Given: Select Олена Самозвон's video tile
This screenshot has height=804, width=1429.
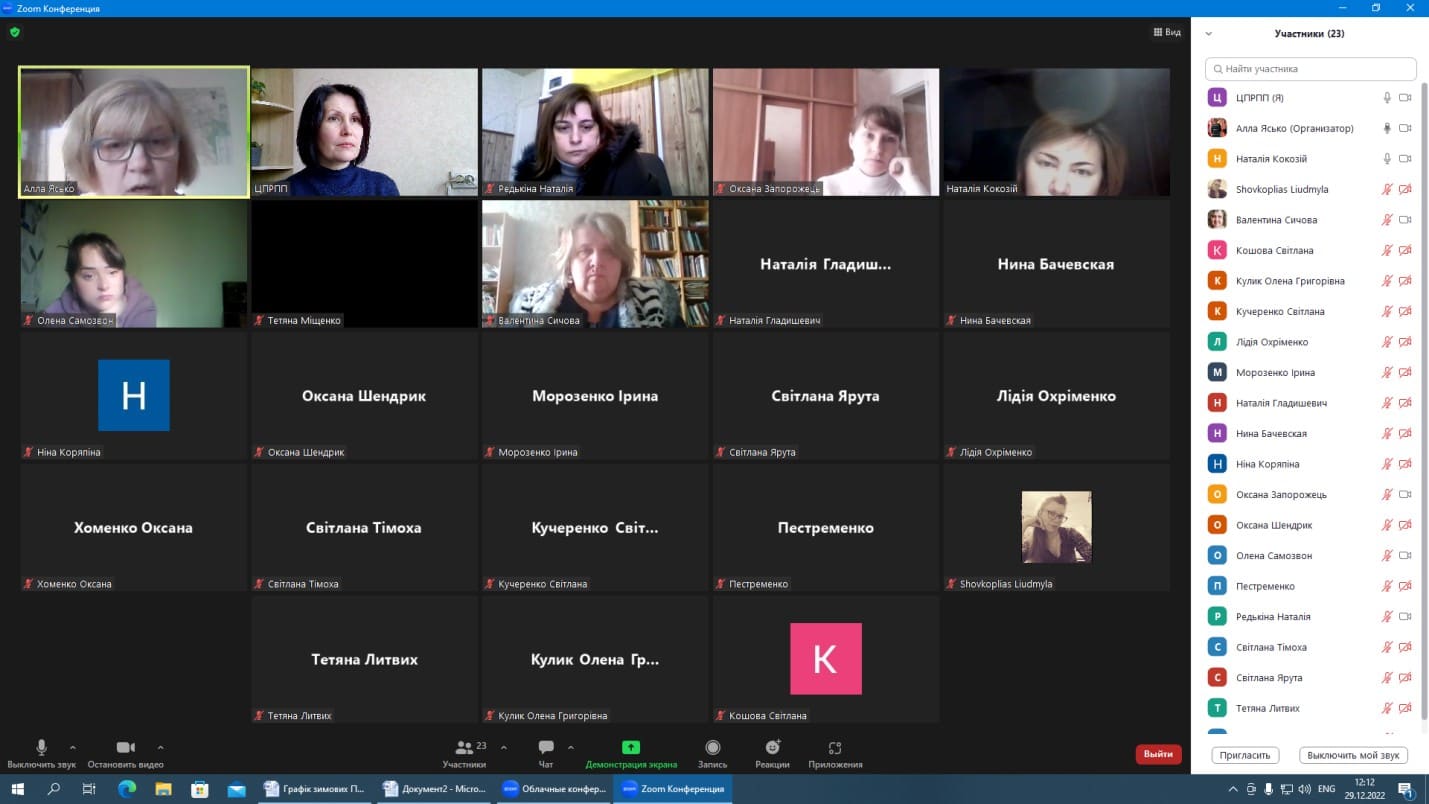Looking at the screenshot, I should point(134,264).
